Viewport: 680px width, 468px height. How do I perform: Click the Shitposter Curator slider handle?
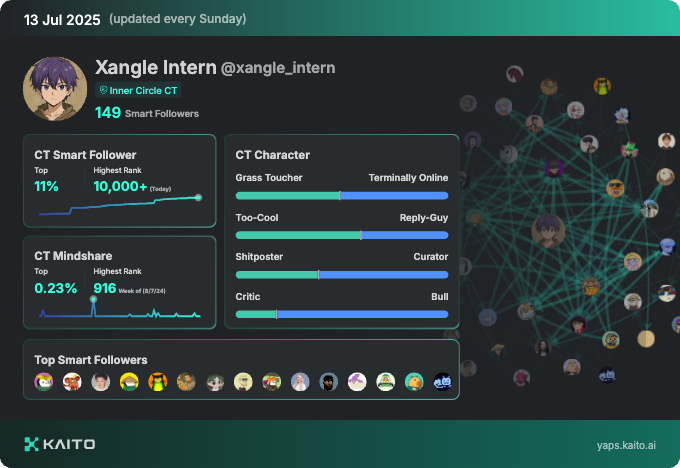[x=319, y=275]
